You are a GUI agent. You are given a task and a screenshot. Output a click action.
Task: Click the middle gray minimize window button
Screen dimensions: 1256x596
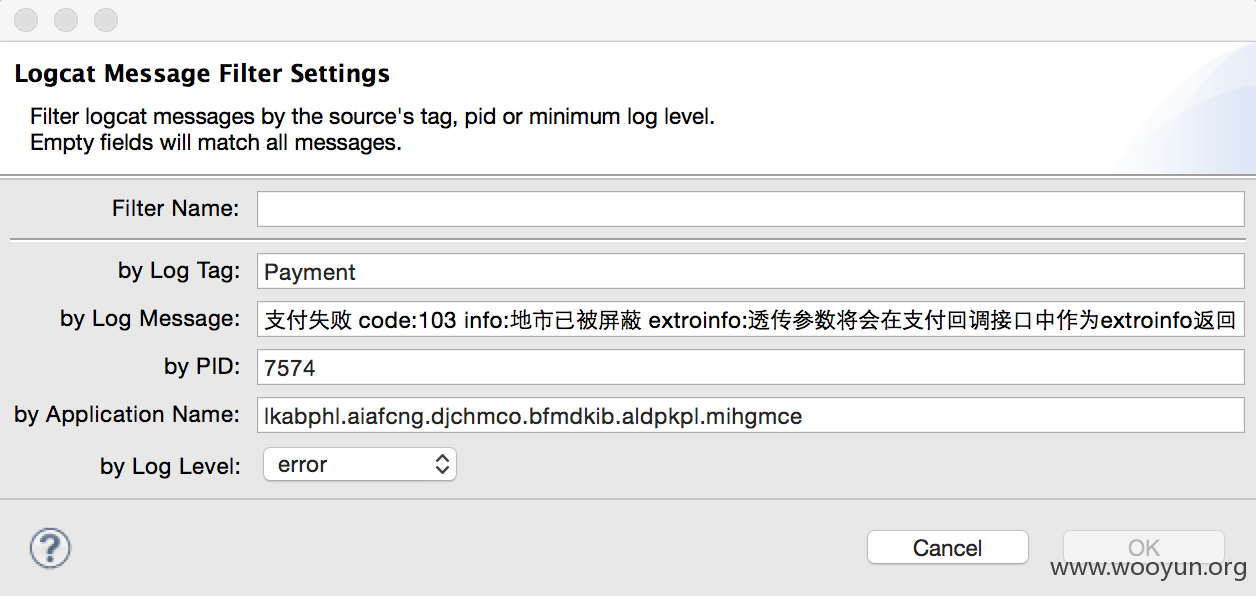point(66,19)
